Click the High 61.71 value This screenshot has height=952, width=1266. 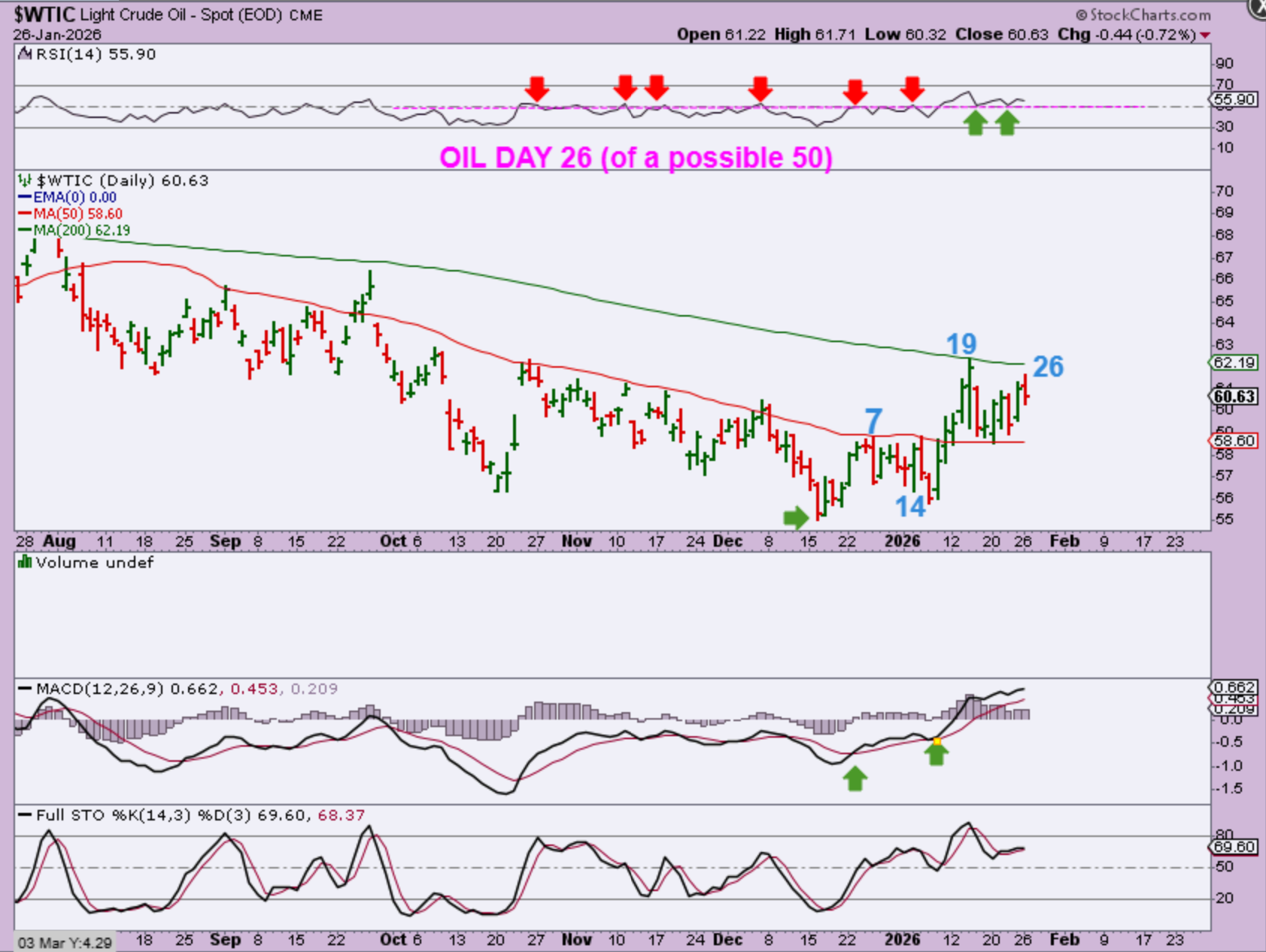[x=815, y=35]
